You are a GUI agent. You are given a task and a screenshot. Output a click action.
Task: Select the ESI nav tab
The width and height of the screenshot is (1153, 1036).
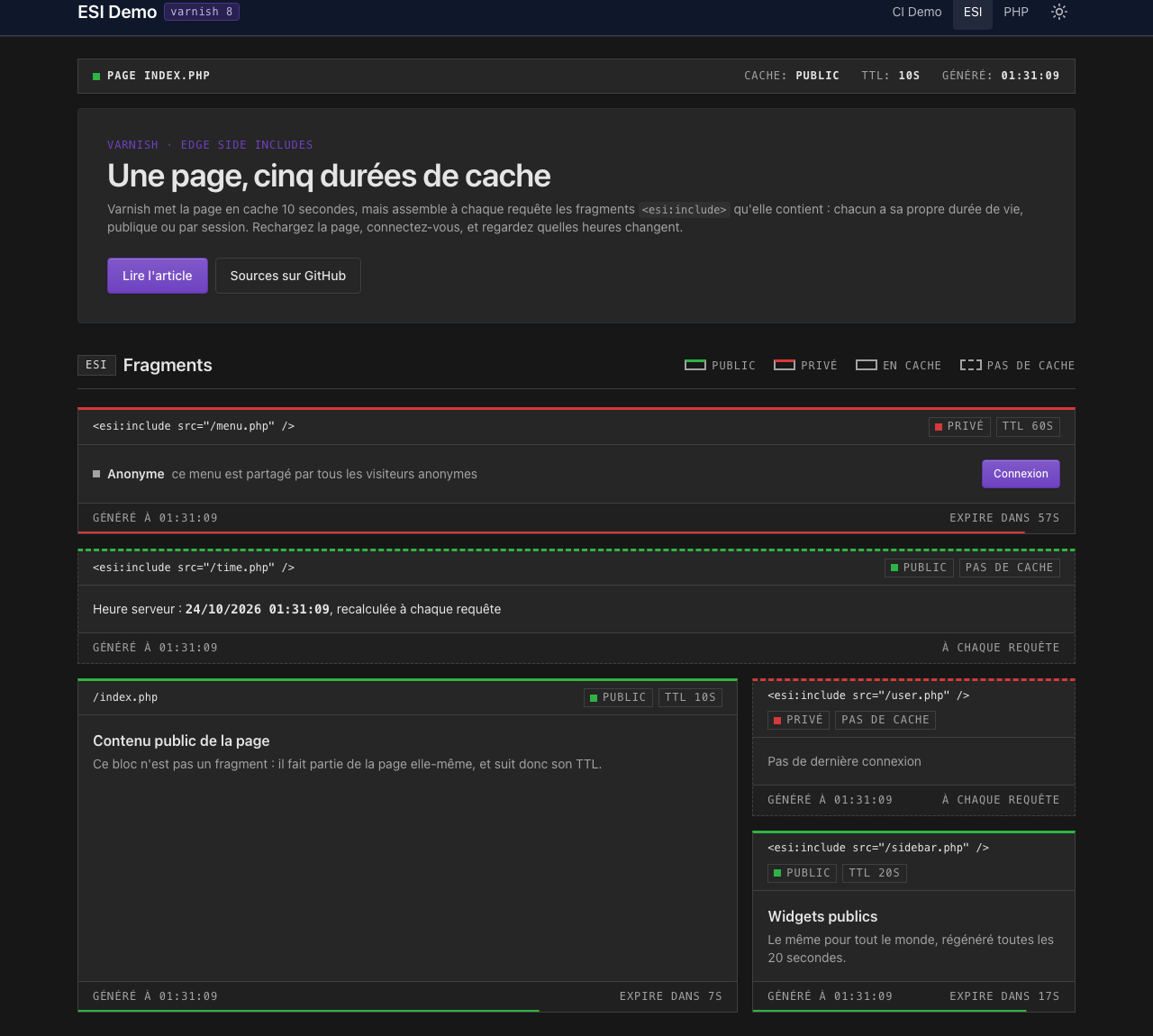[973, 12]
